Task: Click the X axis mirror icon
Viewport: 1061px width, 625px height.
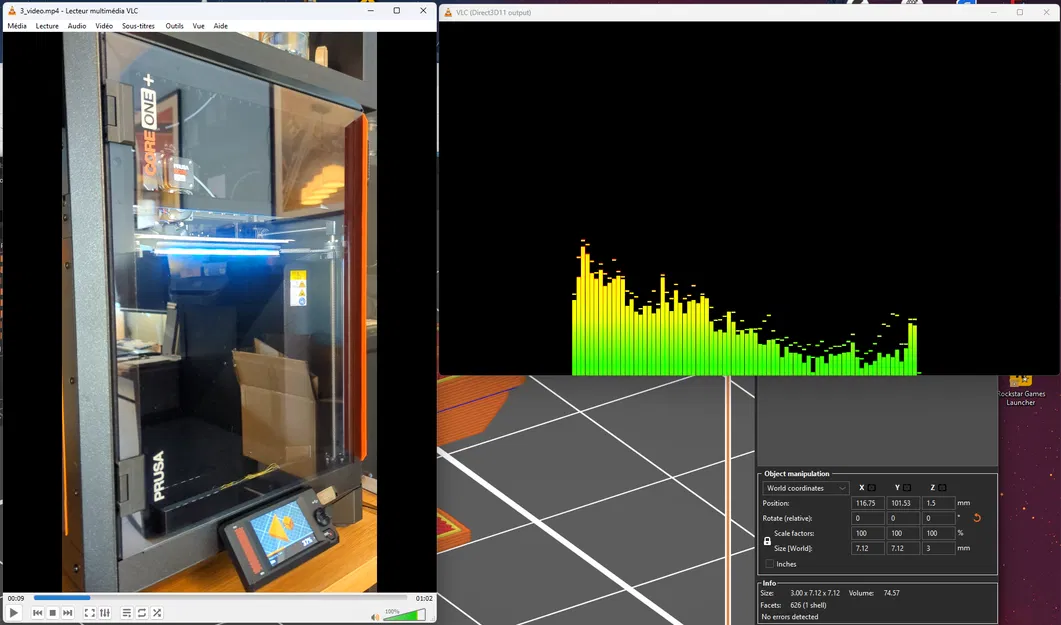Action: tap(872, 487)
